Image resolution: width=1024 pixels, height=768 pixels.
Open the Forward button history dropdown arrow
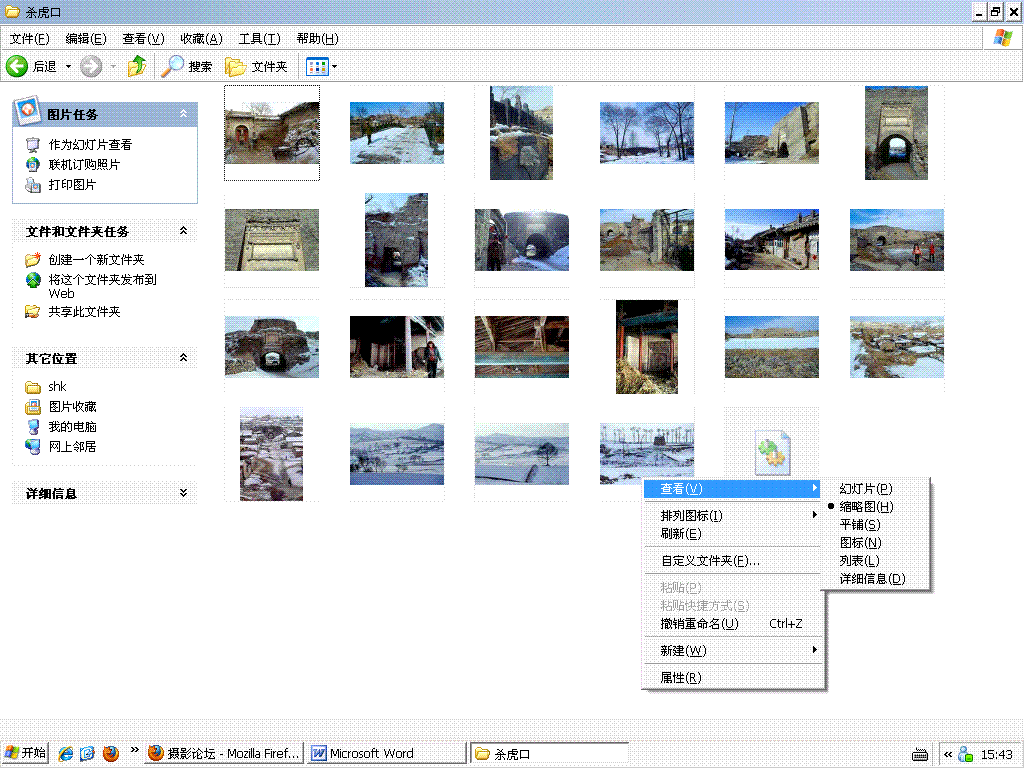pos(113,67)
